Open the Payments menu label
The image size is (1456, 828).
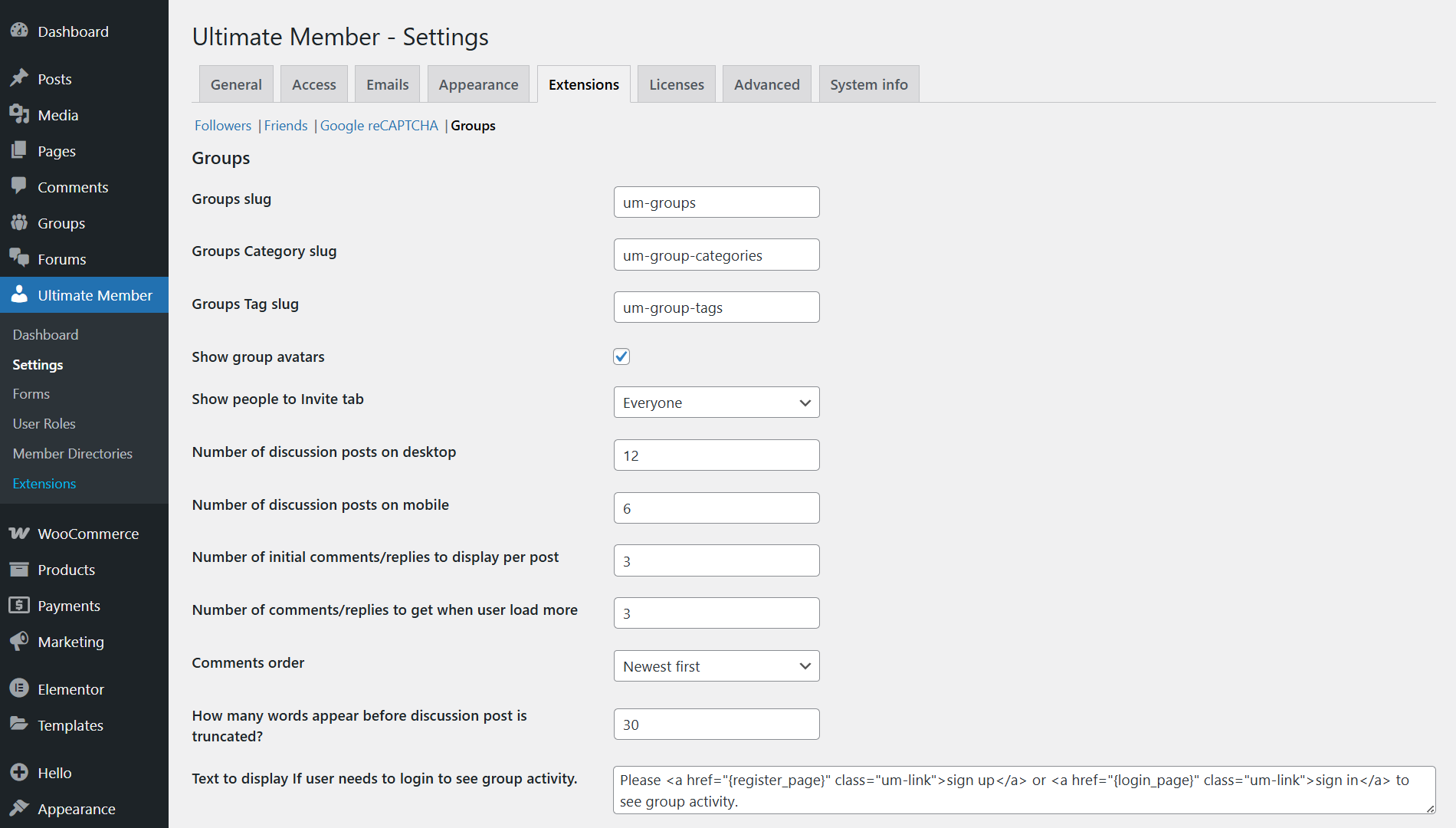point(69,606)
